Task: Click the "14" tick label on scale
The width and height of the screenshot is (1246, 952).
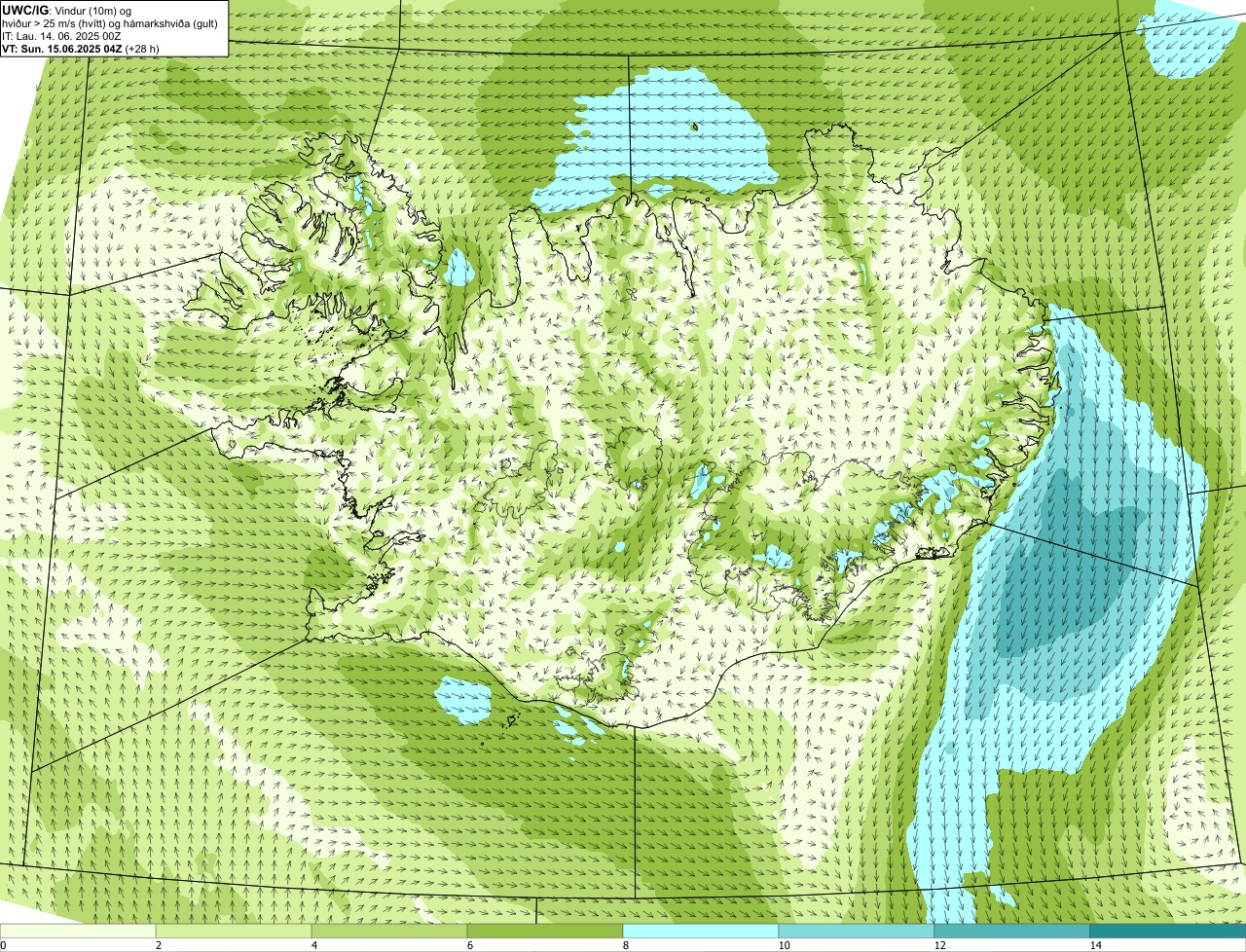Action: [x=1095, y=945]
